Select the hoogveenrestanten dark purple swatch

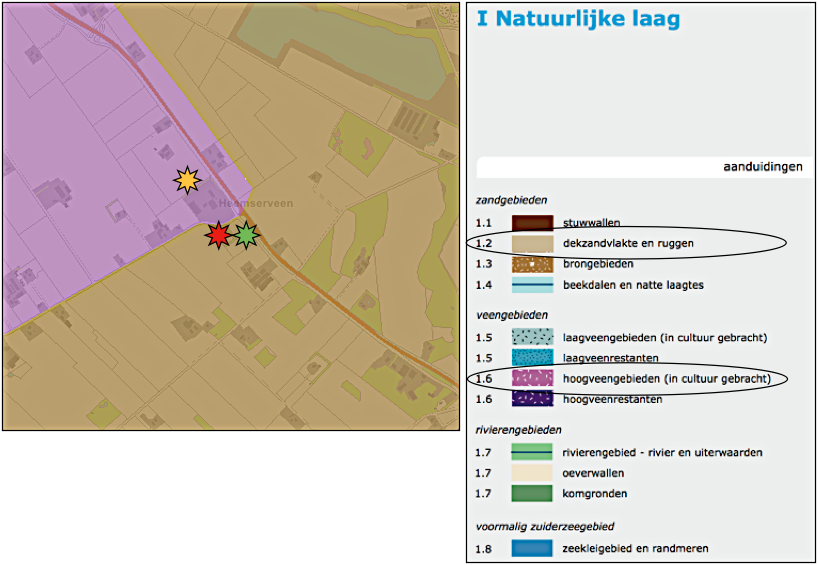(x=532, y=399)
